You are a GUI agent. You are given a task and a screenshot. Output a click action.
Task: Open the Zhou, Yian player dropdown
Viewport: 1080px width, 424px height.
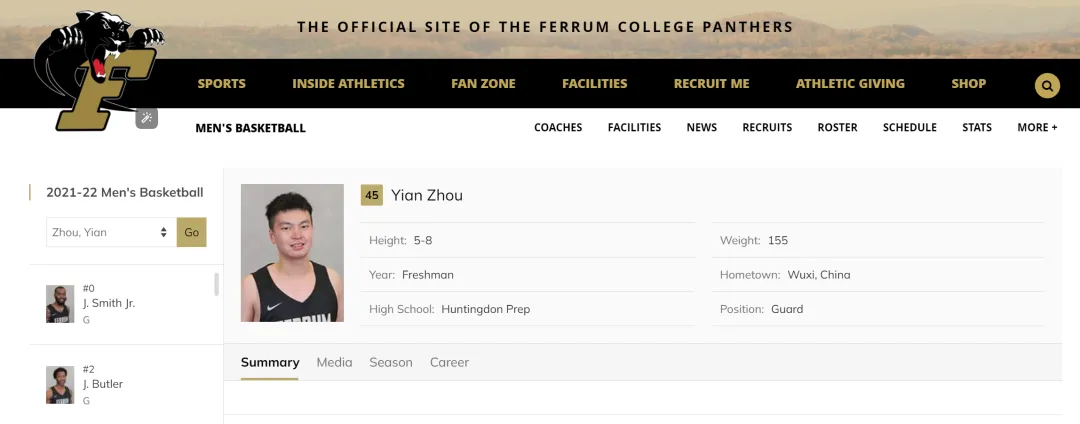[110, 232]
